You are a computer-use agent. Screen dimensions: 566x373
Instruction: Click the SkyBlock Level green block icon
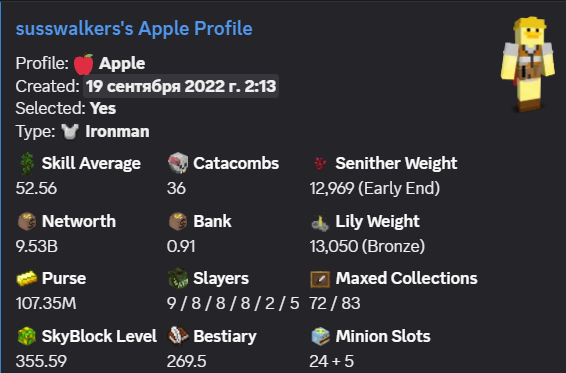pos(27,336)
